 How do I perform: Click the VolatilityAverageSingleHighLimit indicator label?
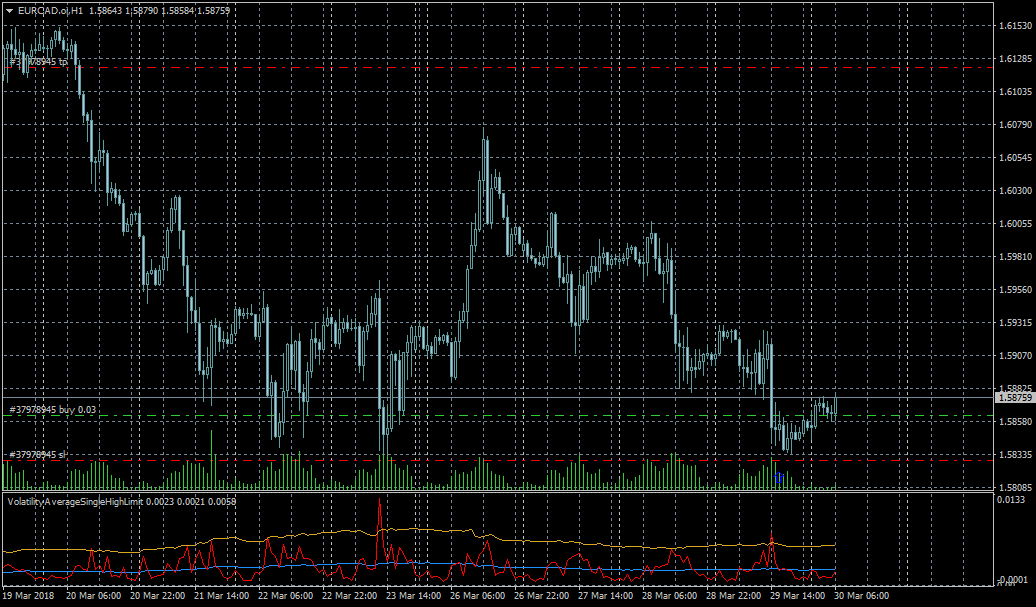[75, 501]
